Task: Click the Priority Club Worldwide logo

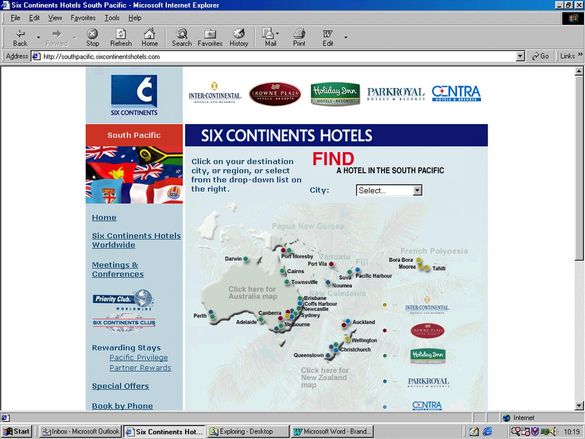Action: pos(123,300)
